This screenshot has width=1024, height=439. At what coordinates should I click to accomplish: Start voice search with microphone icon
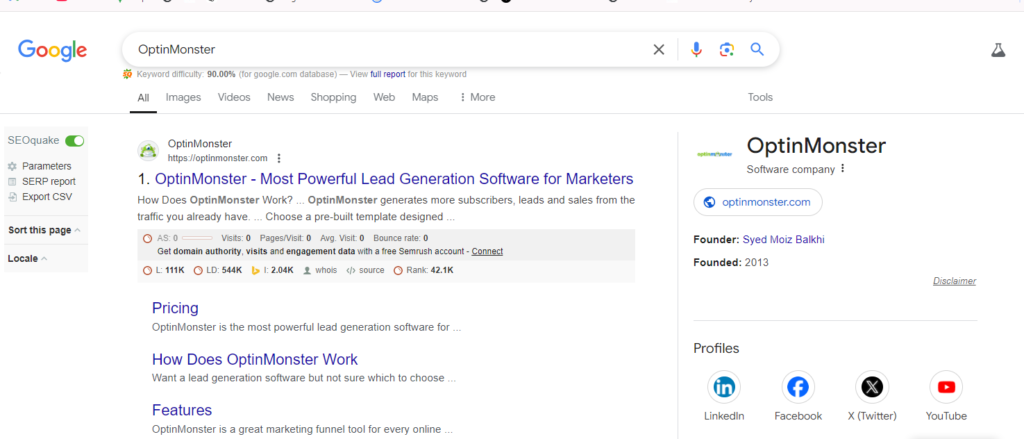point(696,50)
